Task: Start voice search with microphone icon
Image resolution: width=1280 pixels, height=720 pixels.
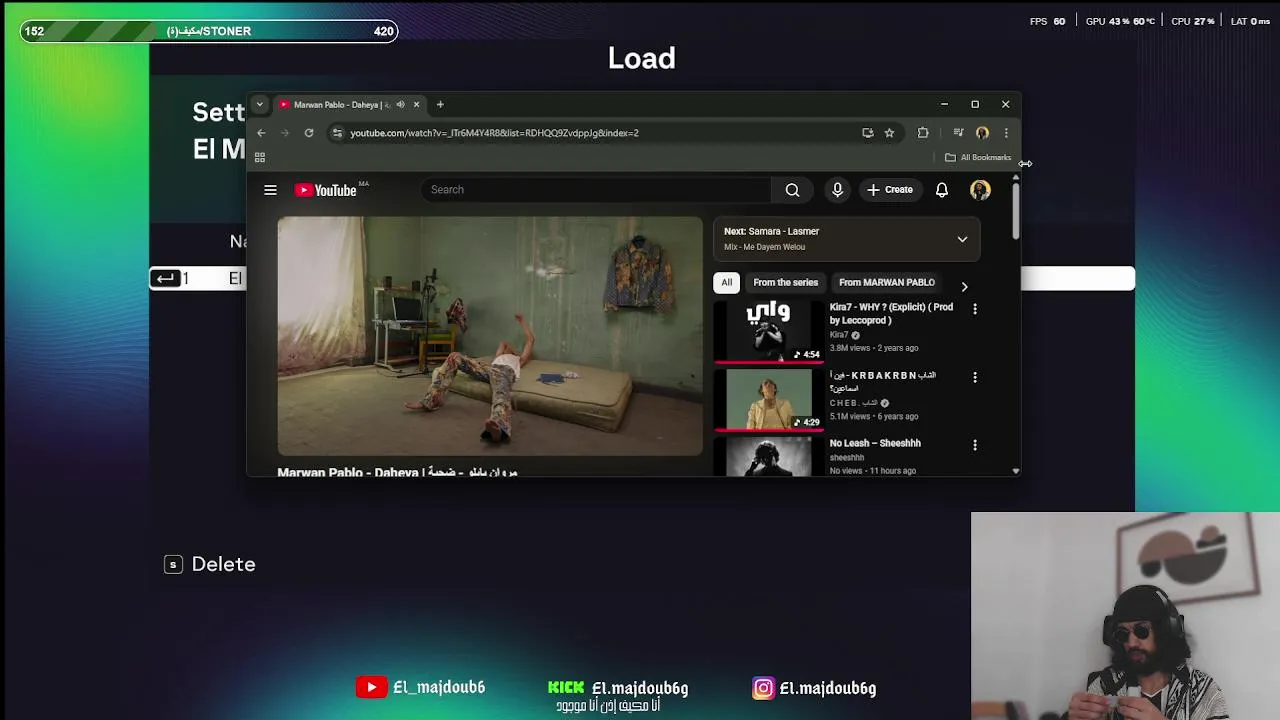Action: coord(837,190)
